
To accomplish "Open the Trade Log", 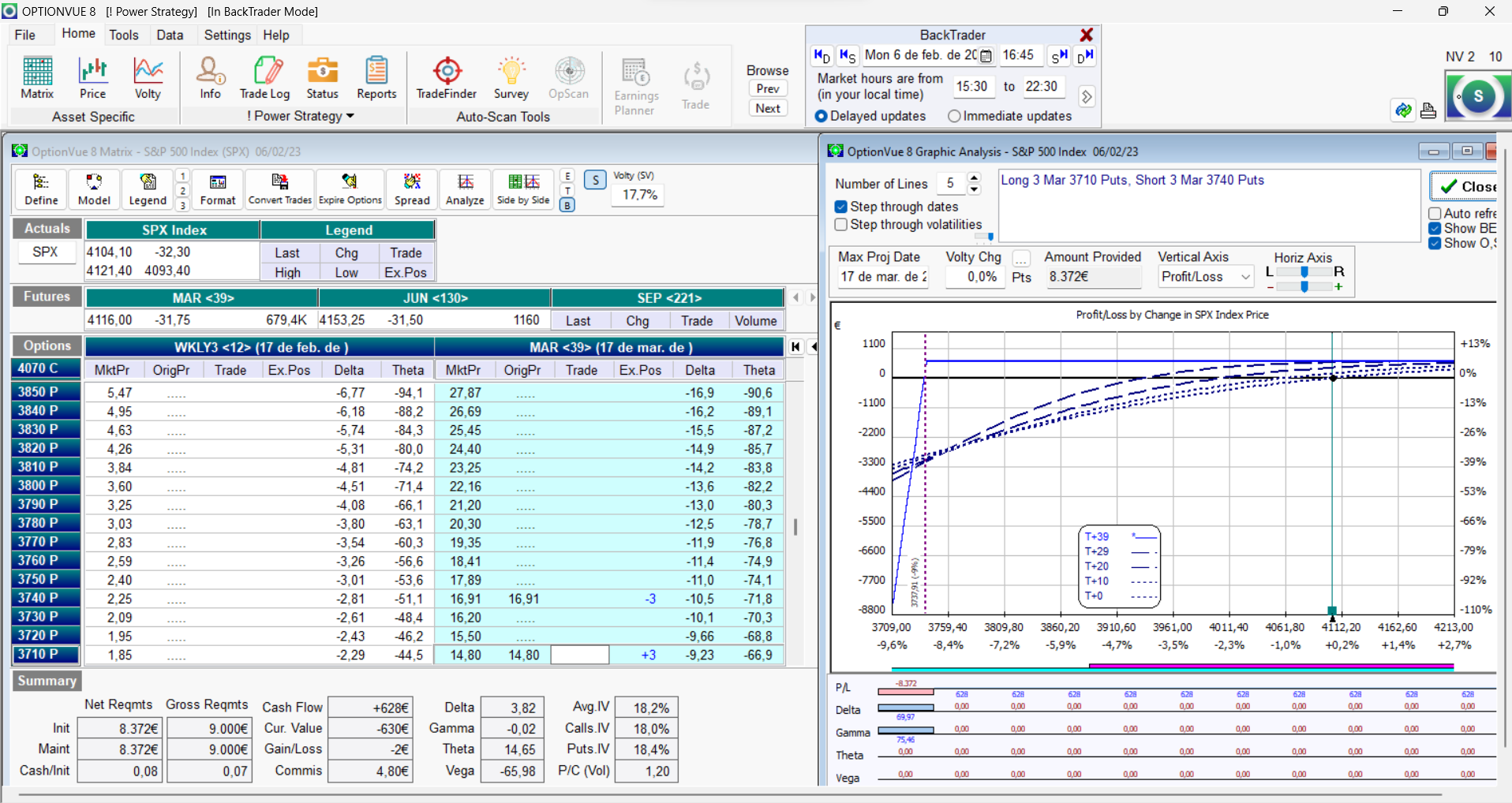I will point(265,78).
